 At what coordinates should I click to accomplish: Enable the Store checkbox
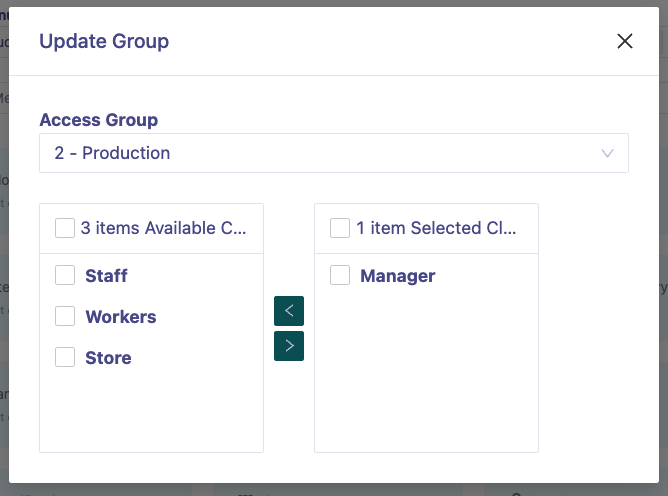[x=65, y=357]
